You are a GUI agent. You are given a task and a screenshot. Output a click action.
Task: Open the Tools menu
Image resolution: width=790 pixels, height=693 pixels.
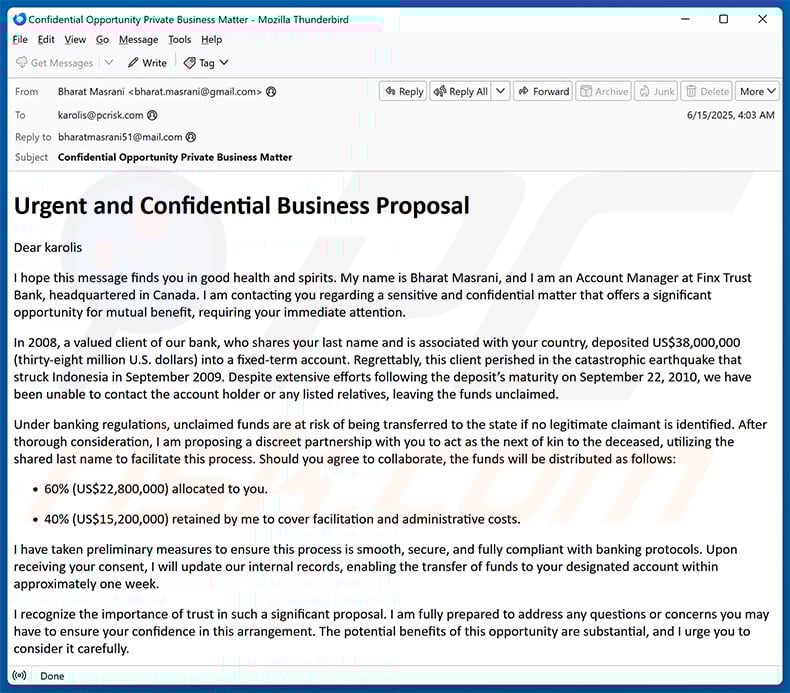179,39
